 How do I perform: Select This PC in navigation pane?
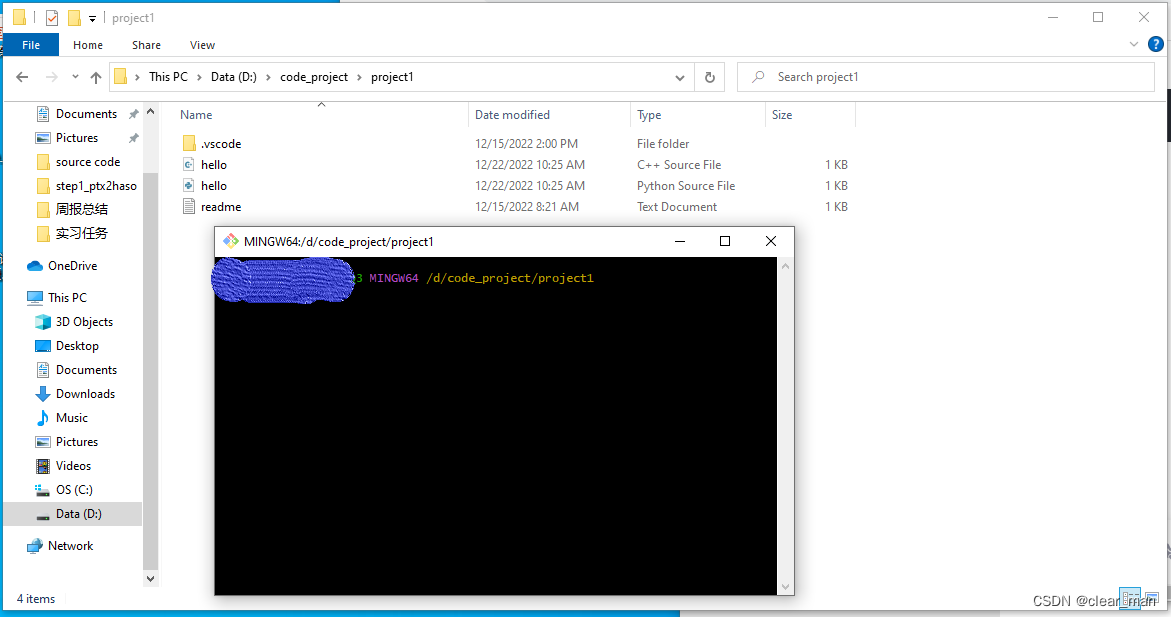[67, 297]
